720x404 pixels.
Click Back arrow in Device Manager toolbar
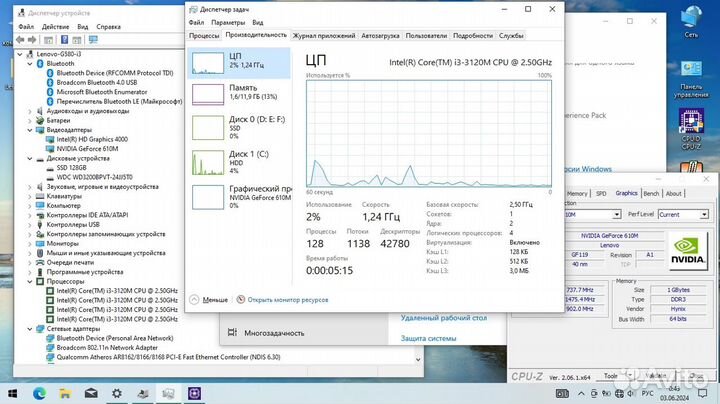pos(20,40)
